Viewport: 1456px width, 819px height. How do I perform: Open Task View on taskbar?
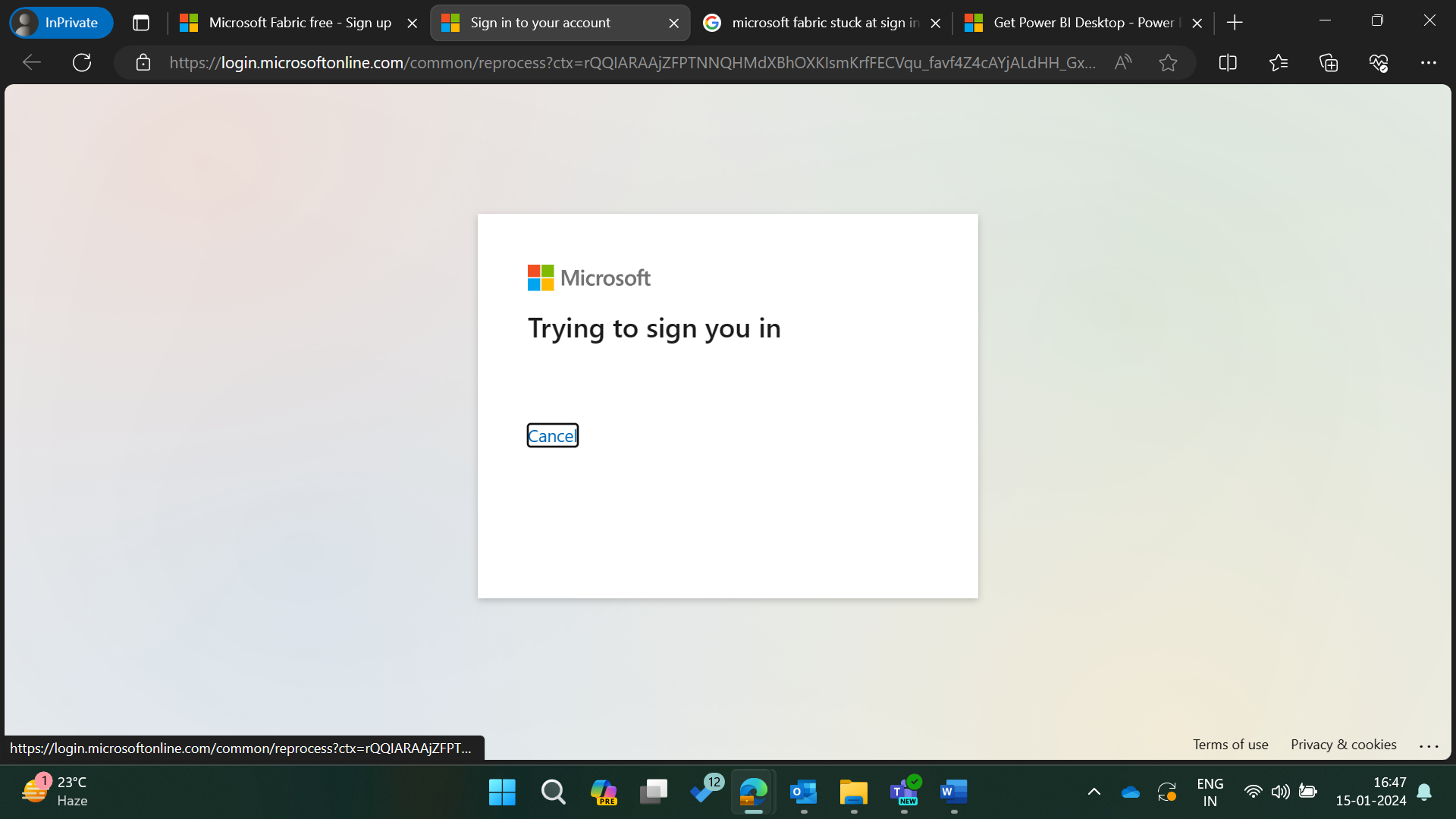[654, 792]
